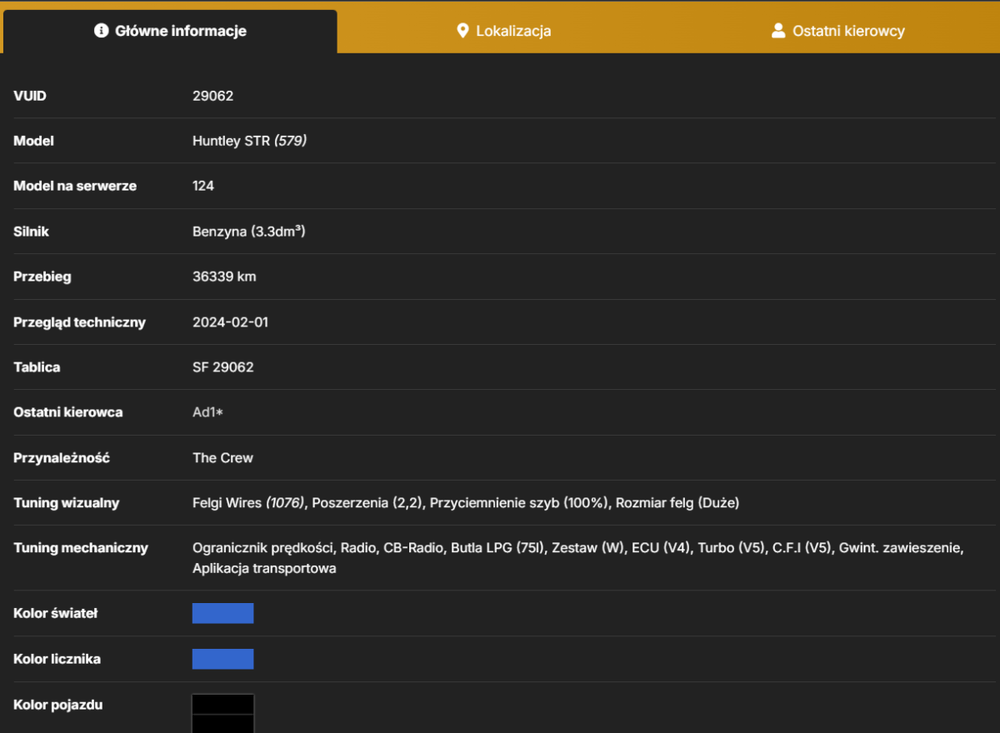The image size is (1000, 733).
Task: Click the Ogranicznik prędkości mechanical tuning text
Action: pyautogui.click(x=263, y=548)
